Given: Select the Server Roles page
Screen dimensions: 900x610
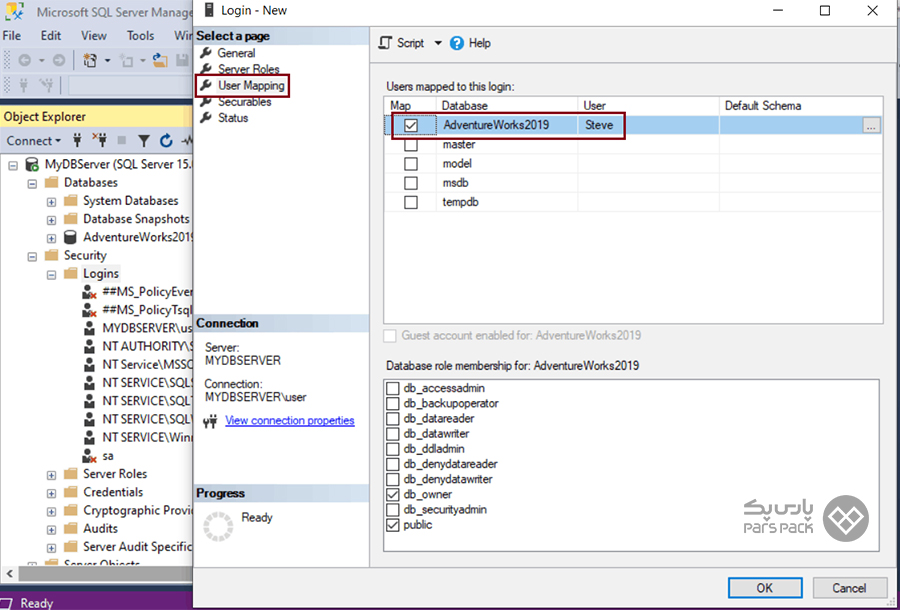Looking at the screenshot, I should point(248,69).
